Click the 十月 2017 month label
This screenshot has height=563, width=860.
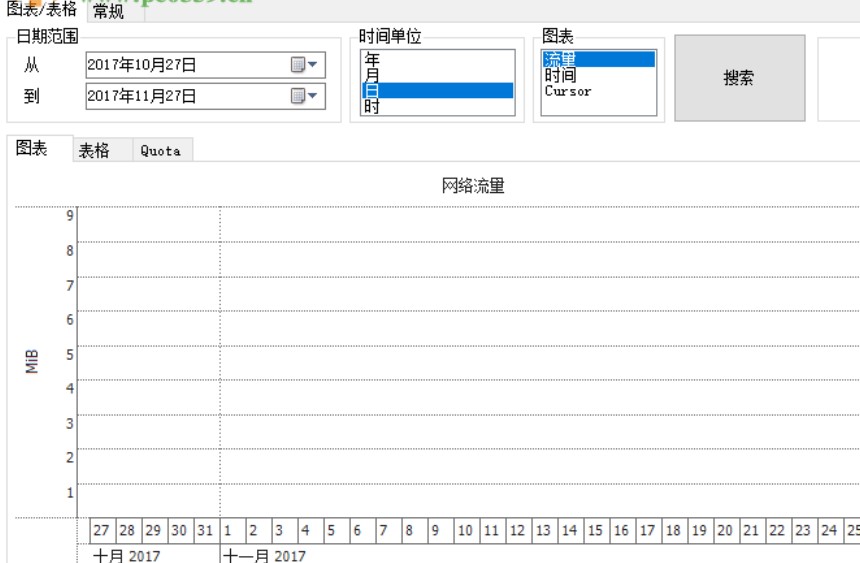point(127,555)
